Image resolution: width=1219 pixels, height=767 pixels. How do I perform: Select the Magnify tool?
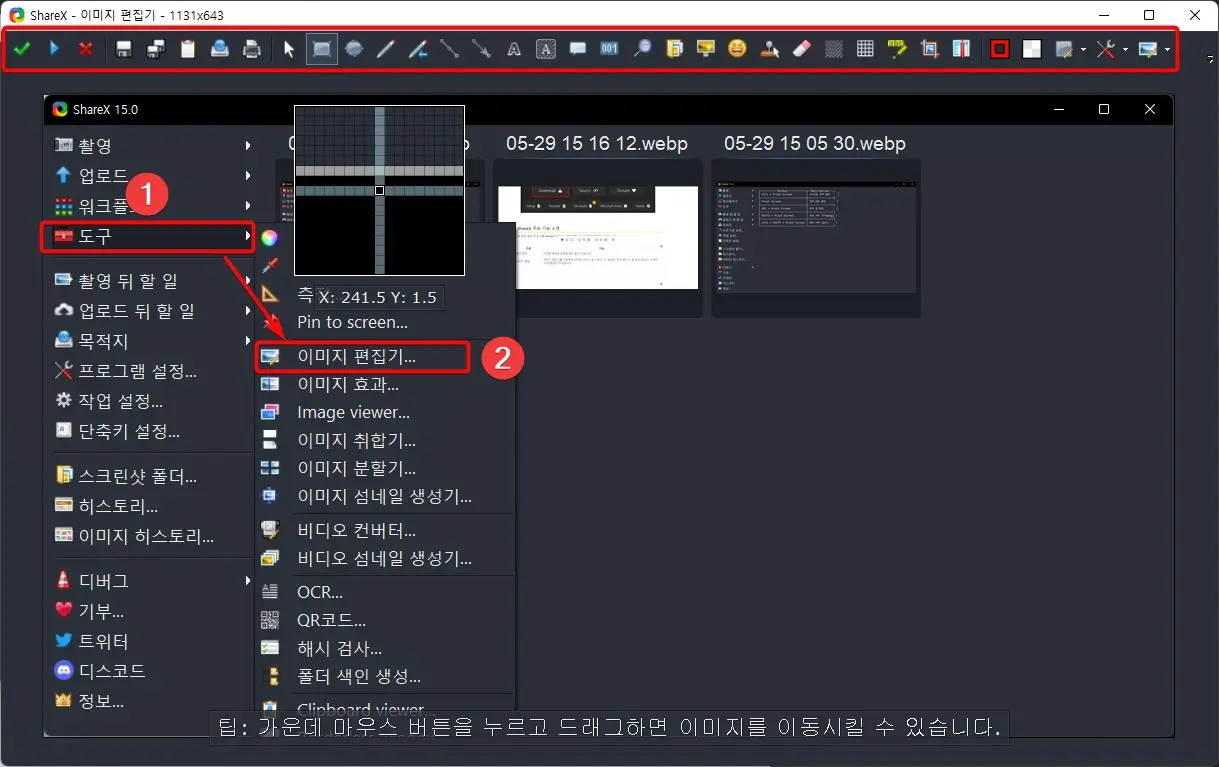tap(642, 49)
